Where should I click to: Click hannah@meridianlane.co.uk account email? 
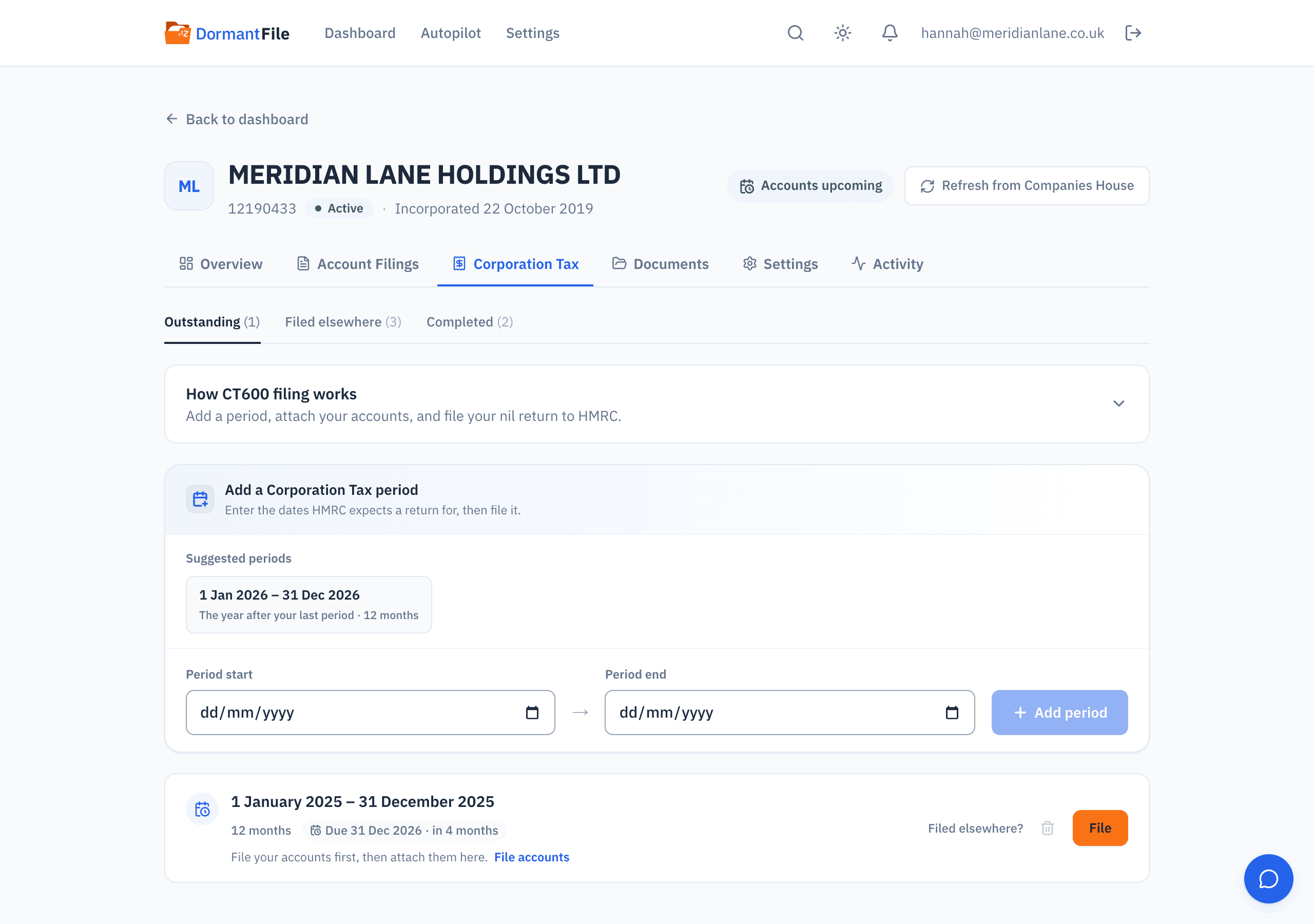[x=1012, y=33]
